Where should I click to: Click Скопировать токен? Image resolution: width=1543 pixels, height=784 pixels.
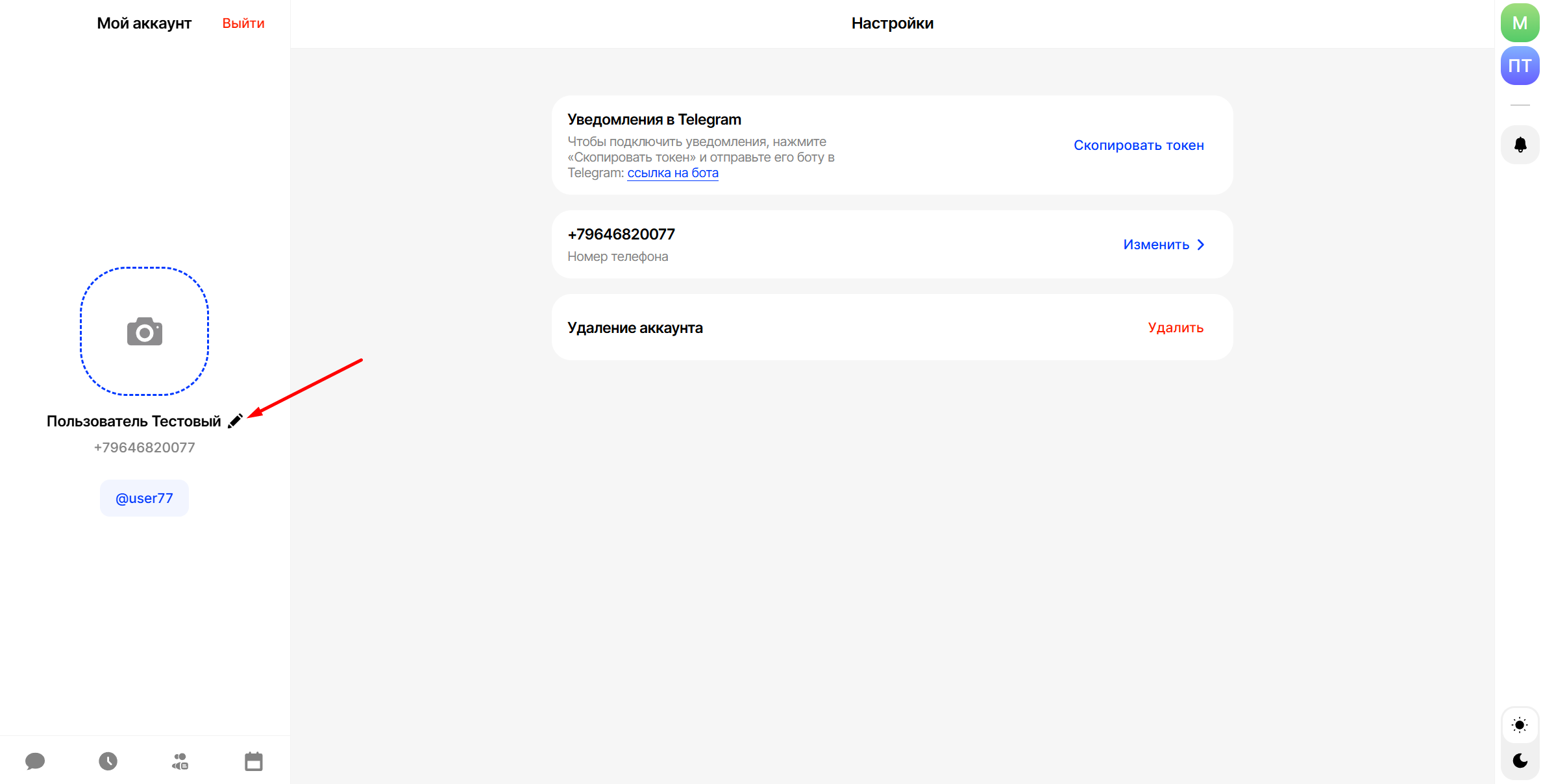tap(1139, 145)
